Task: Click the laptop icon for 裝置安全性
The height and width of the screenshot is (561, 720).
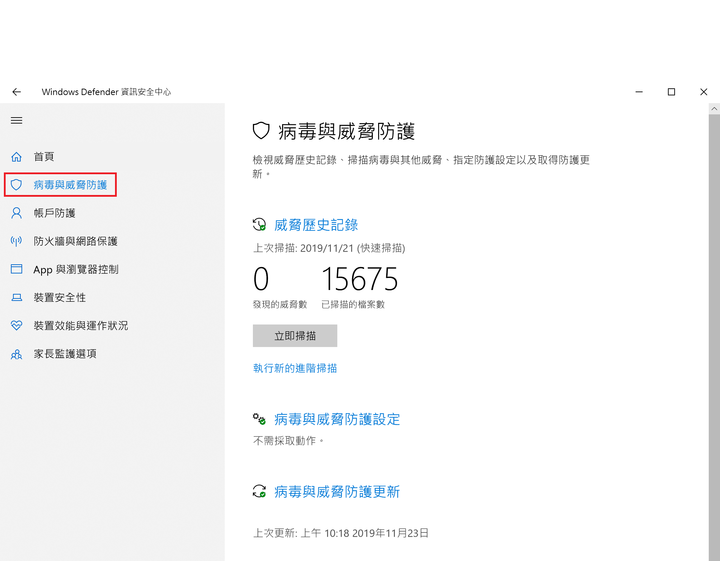Action: [17, 297]
